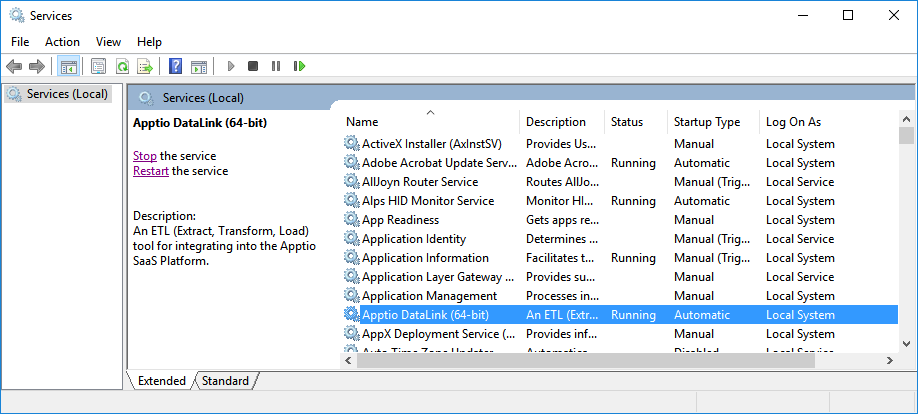The width and height of the screenshot is (918, 414).
Task: Open the View menu
Action: point(108,42)
